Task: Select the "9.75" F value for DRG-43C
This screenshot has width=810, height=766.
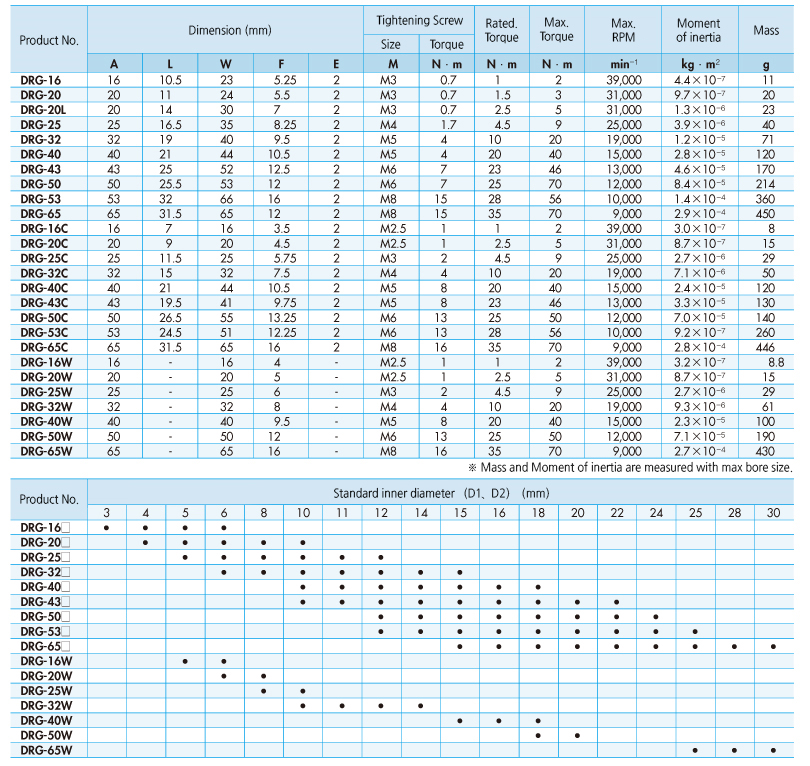Action: pos(285,303)
